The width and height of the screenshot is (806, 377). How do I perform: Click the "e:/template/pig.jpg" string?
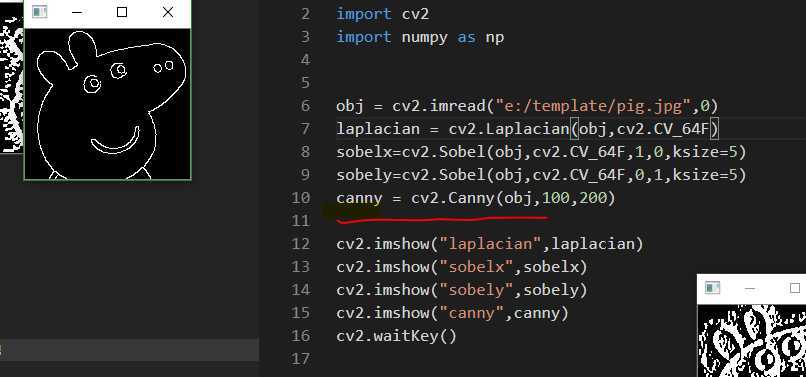tap(593, 106)
